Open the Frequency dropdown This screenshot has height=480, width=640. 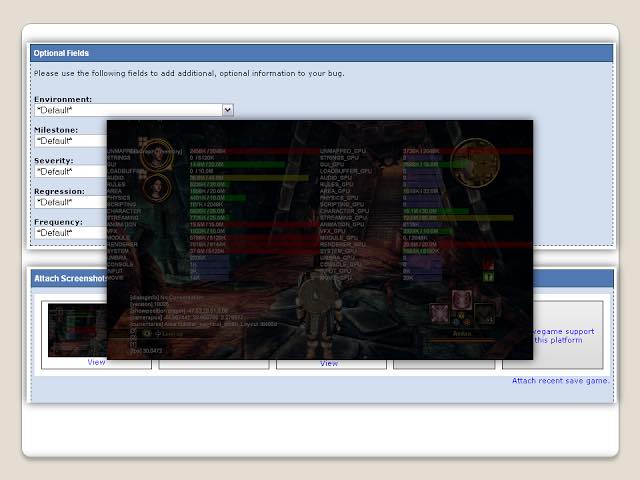click(x=70, y=233)
